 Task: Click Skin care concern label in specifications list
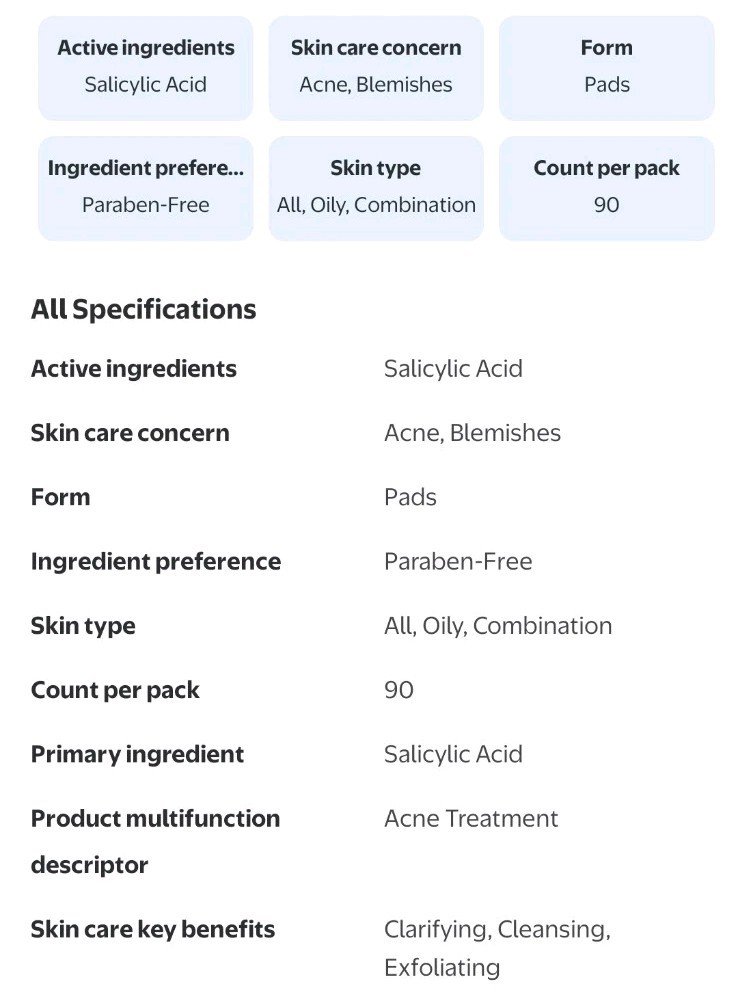coord(130,433)
